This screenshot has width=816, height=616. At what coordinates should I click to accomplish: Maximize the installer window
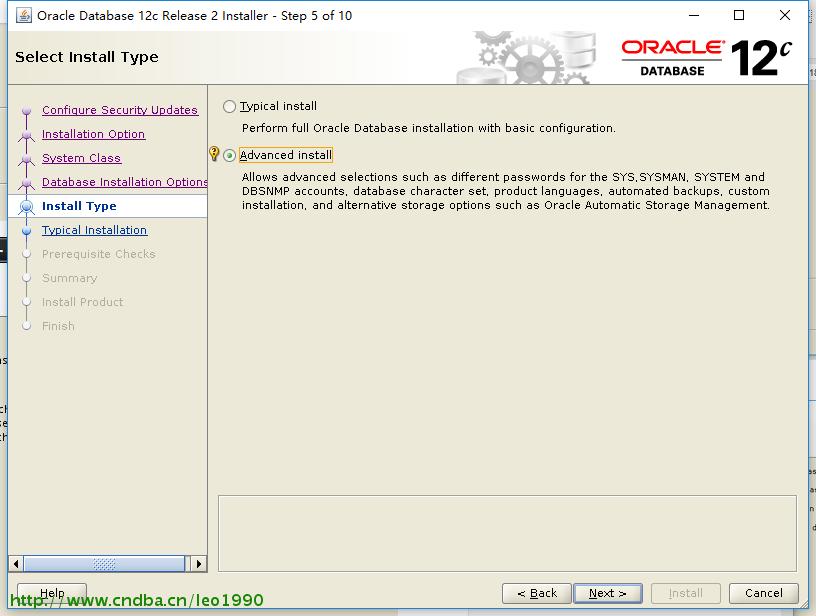pyautogui.click(x=738, y=16)
